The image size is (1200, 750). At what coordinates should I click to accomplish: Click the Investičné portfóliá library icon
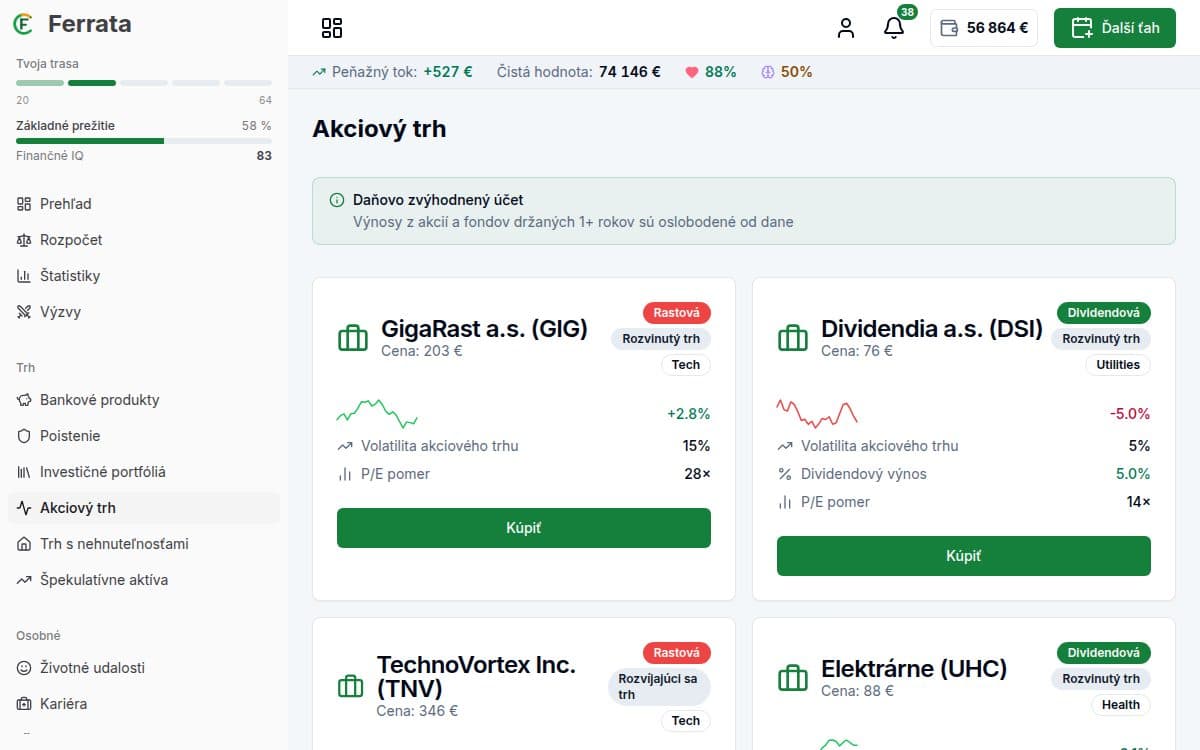pos(24,472)
